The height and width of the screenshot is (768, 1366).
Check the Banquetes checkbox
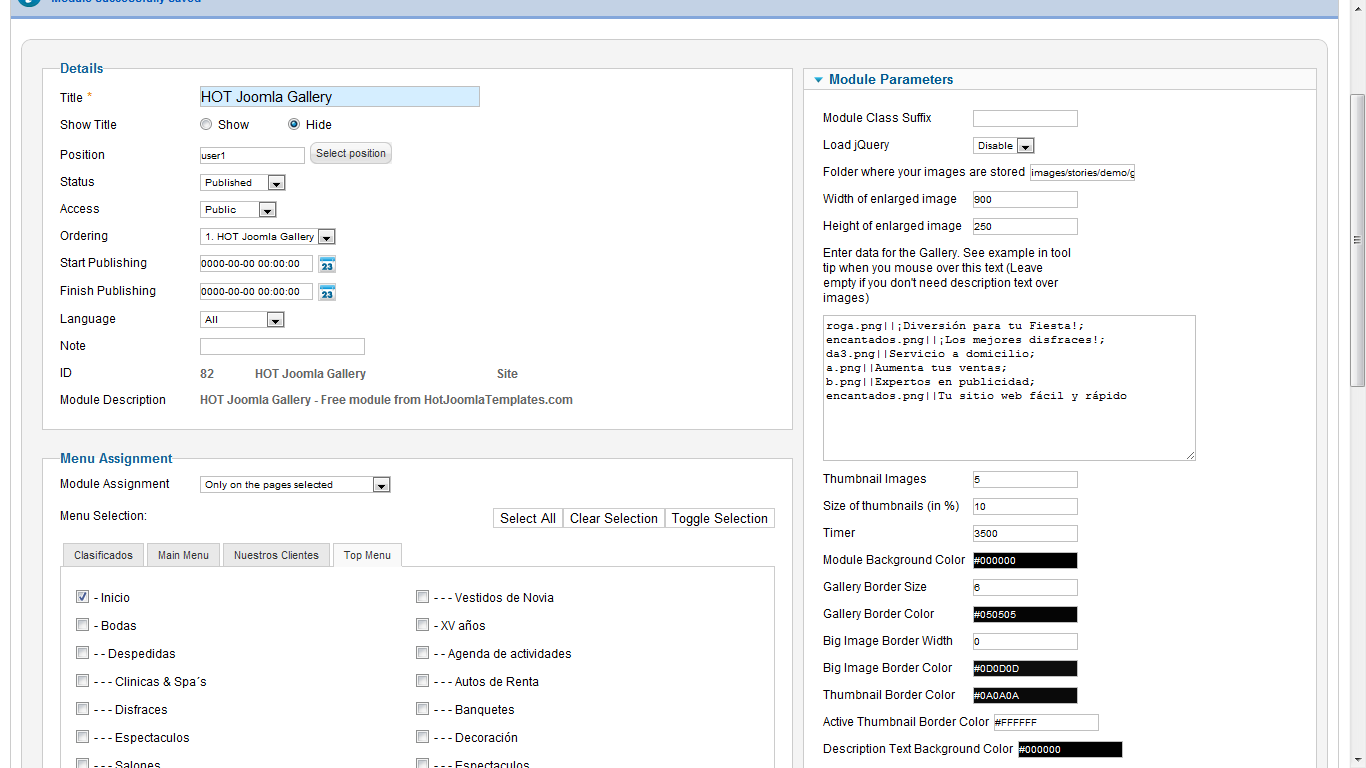(423, 709)
